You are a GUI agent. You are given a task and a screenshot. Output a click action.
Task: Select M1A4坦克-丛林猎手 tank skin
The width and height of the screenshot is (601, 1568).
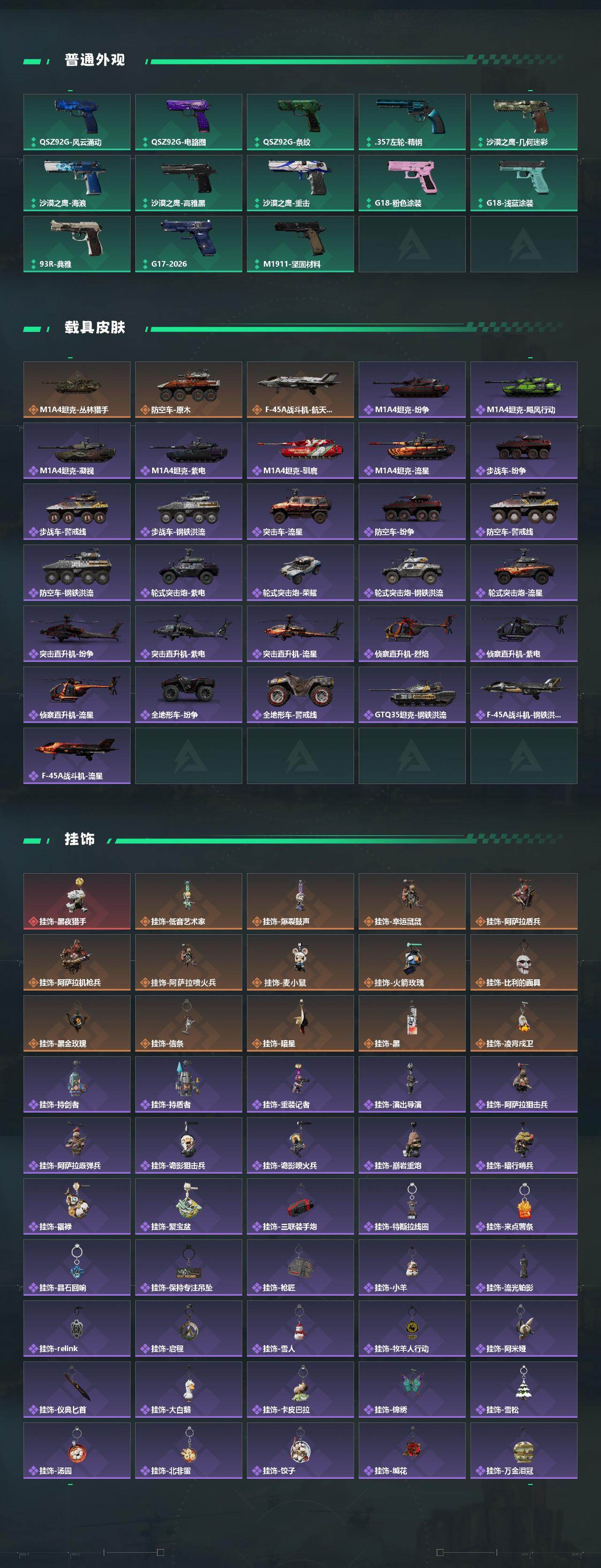tap(77, 390)
